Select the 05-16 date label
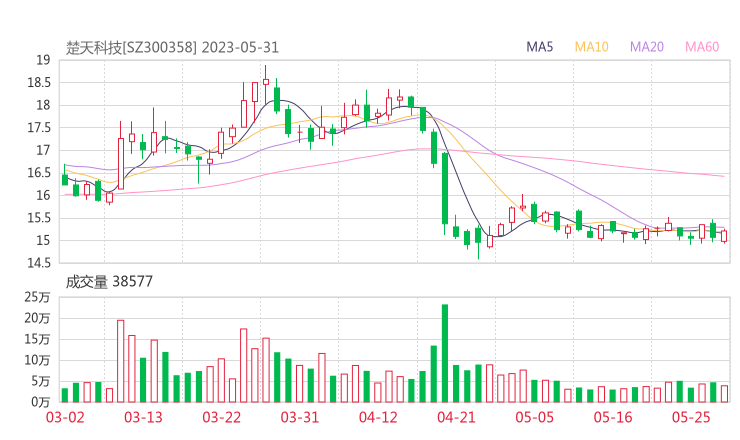 [613, 417]
